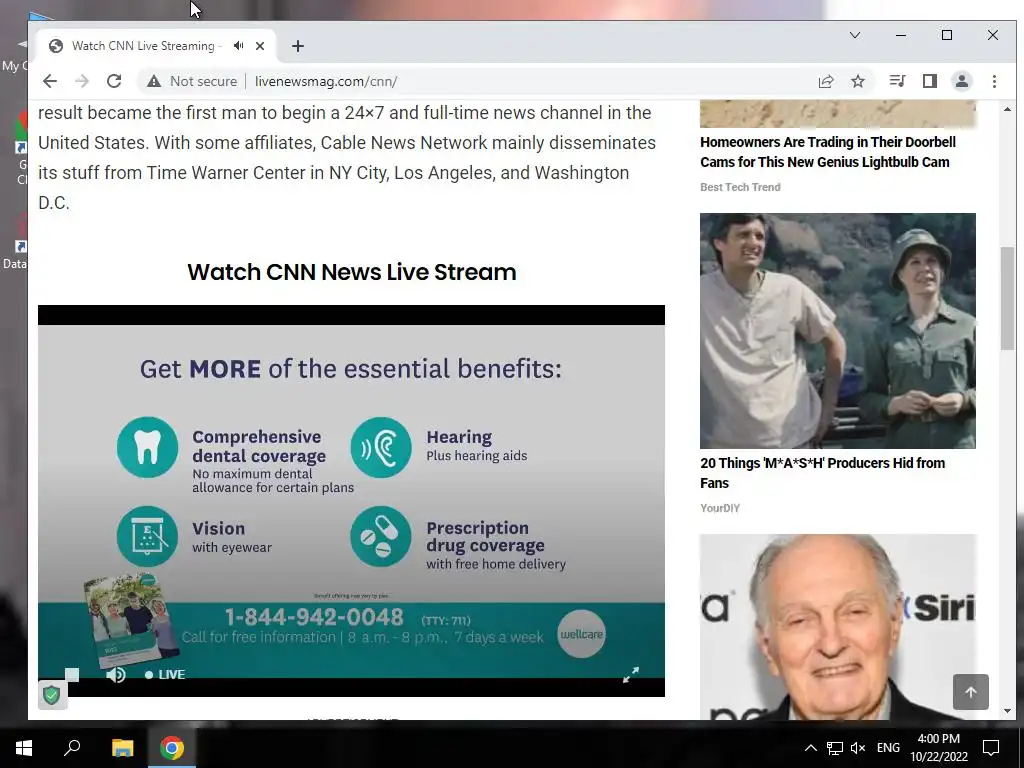Image resolution: width=1024 pixels, height=768 pixels.
Task: Click the Watch CNN News Live Stream heading
Action: [x=351, y=272]
